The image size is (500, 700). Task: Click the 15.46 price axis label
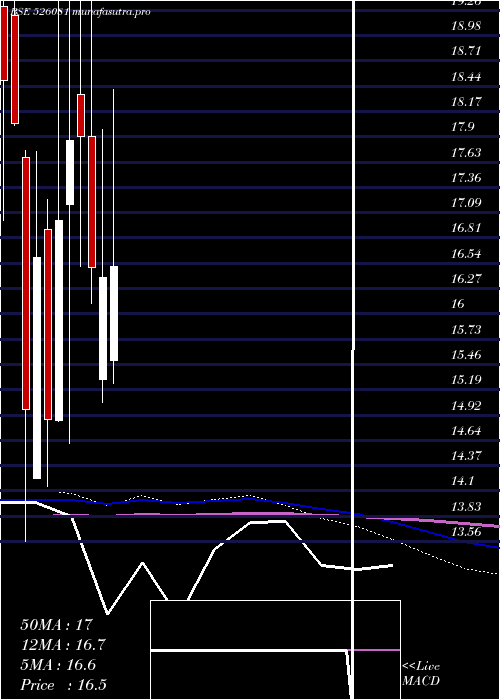(x=466, y=355)
